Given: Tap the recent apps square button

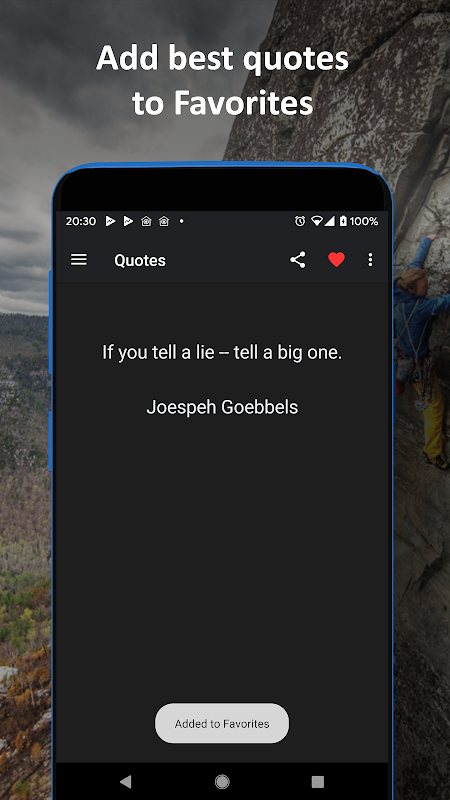Looking at the screenshot, I should tap(318, 781).
